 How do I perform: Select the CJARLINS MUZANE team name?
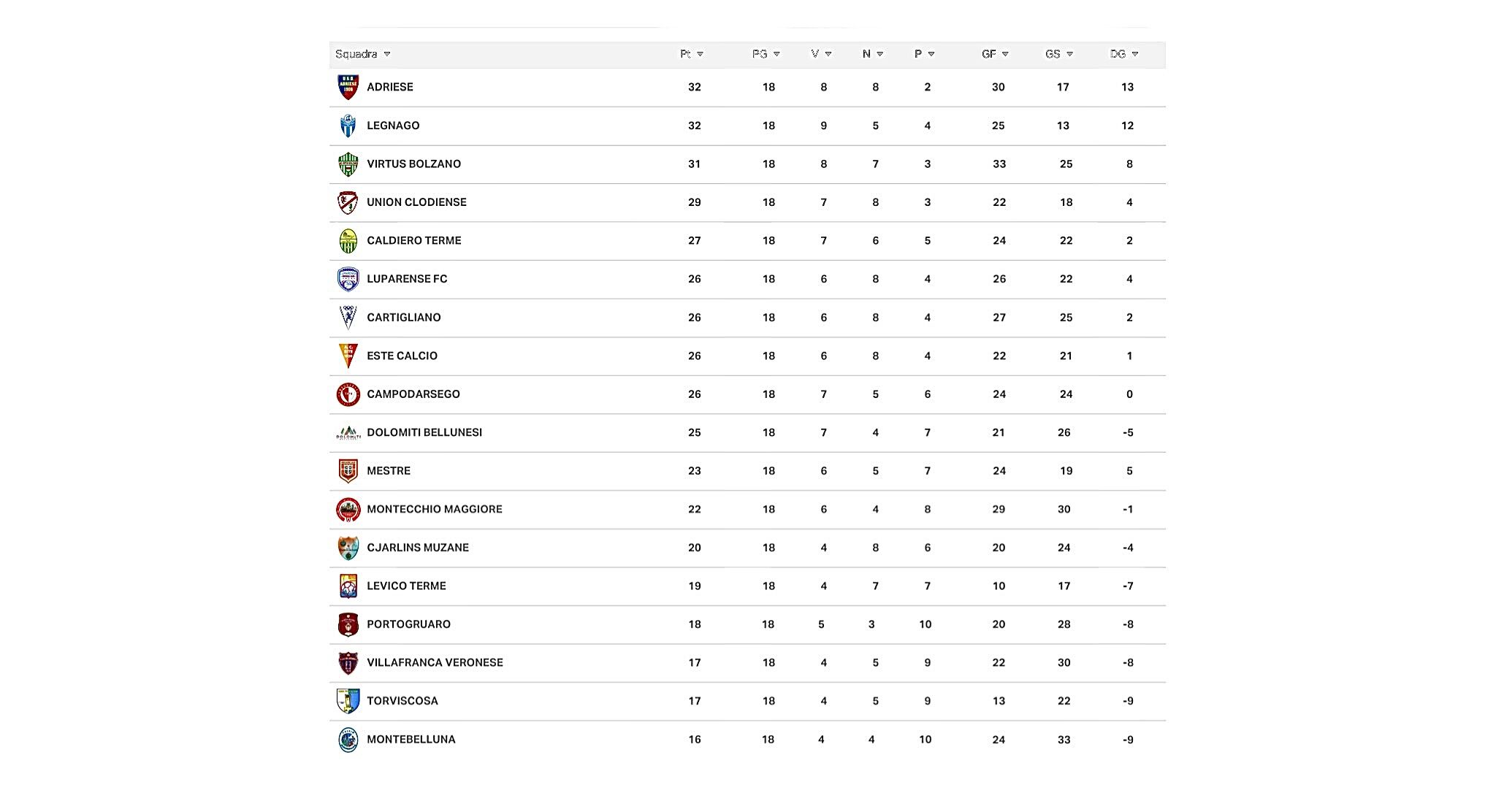(x=418, y=548)
